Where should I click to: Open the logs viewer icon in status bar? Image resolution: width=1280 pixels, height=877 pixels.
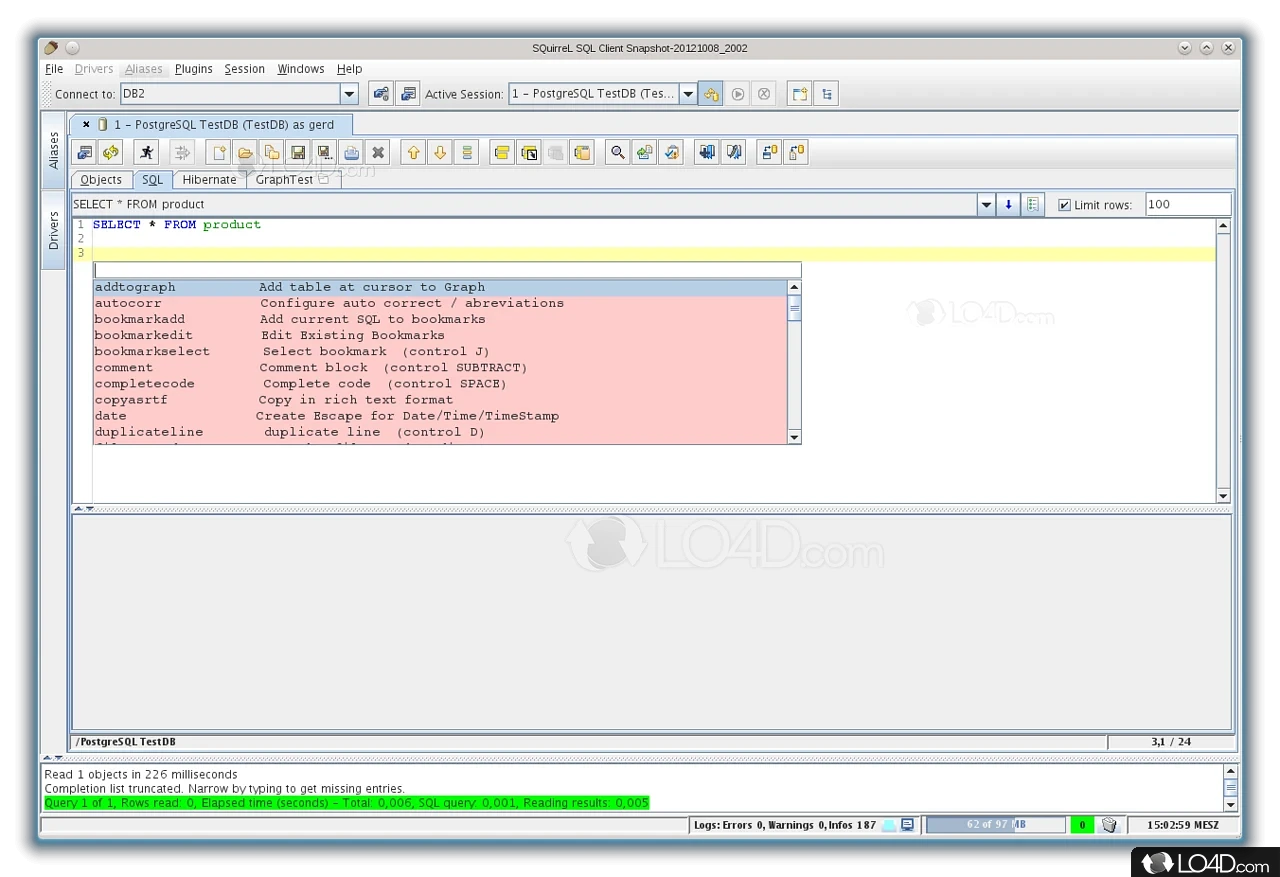click(x=907, y=825)
